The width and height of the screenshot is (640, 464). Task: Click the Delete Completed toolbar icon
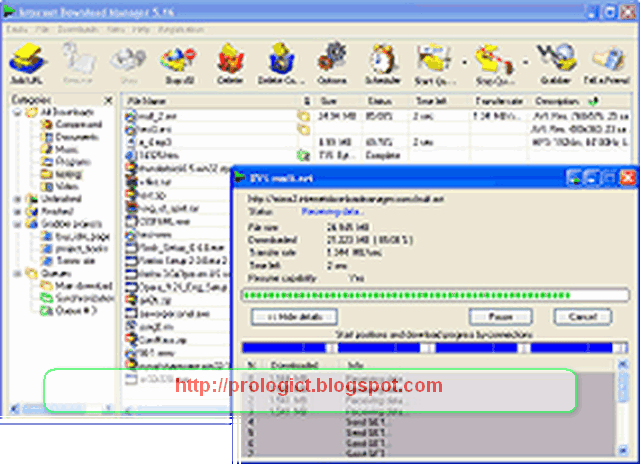pyautogui.click(x=281, y=63)
